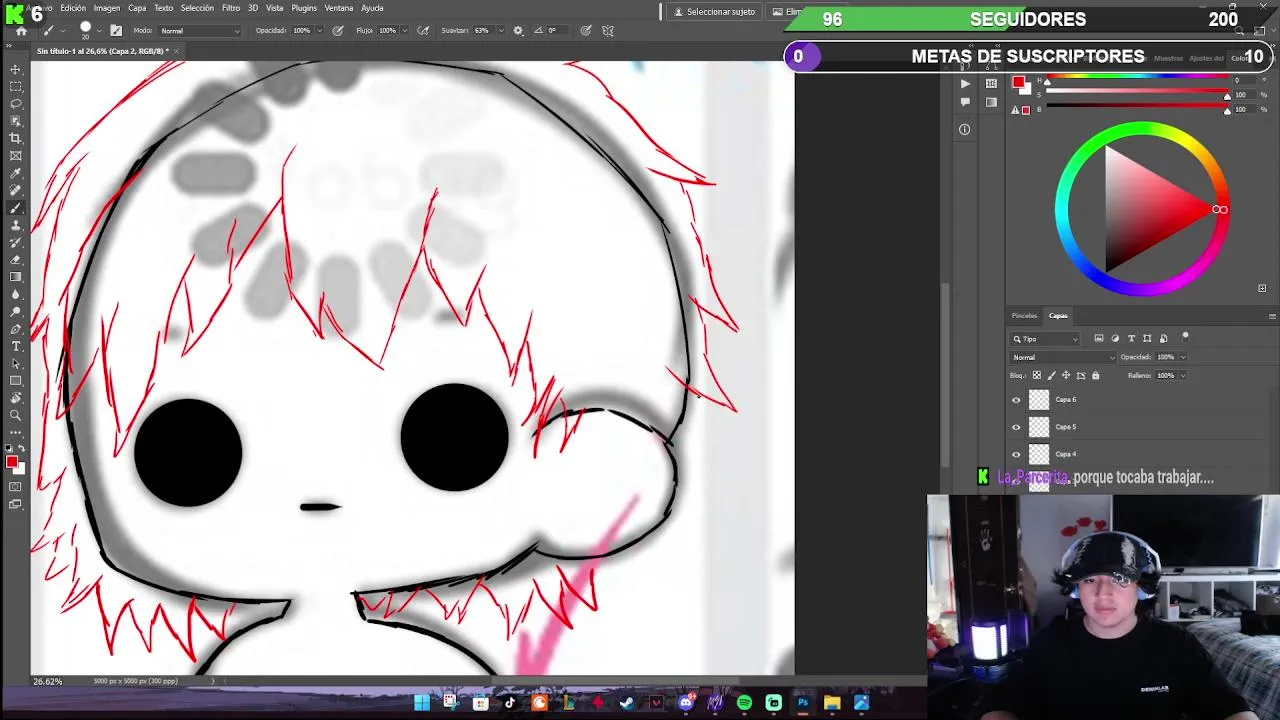
Task: Expand tool preset picker arrow
Action: click(x=62, y=31)
